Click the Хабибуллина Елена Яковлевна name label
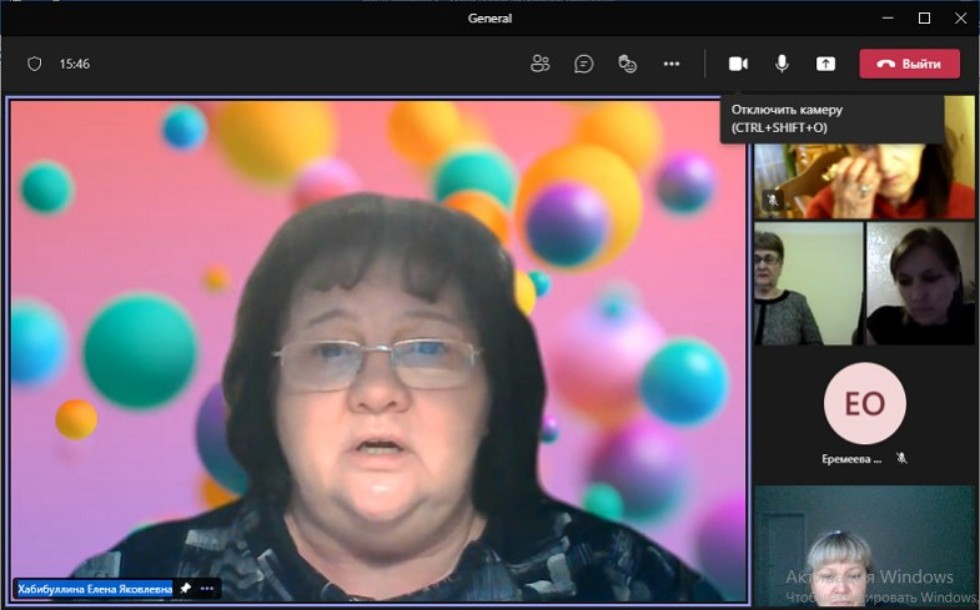This screenshot has height=610, width=980. (x=95, y=589)
